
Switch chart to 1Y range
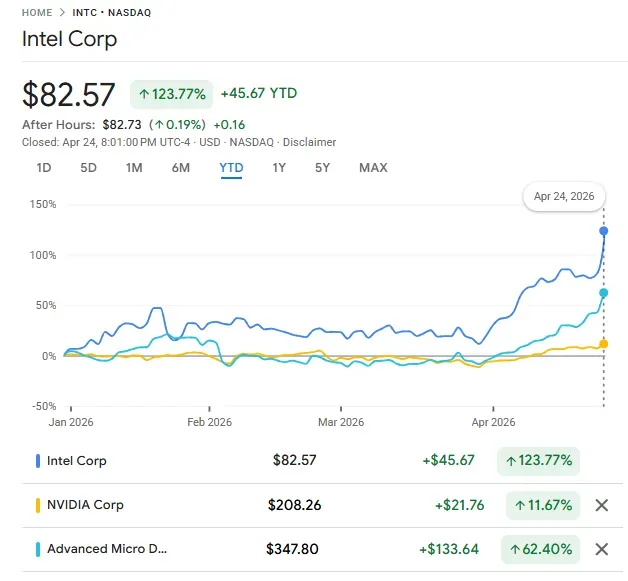(279, 168)
